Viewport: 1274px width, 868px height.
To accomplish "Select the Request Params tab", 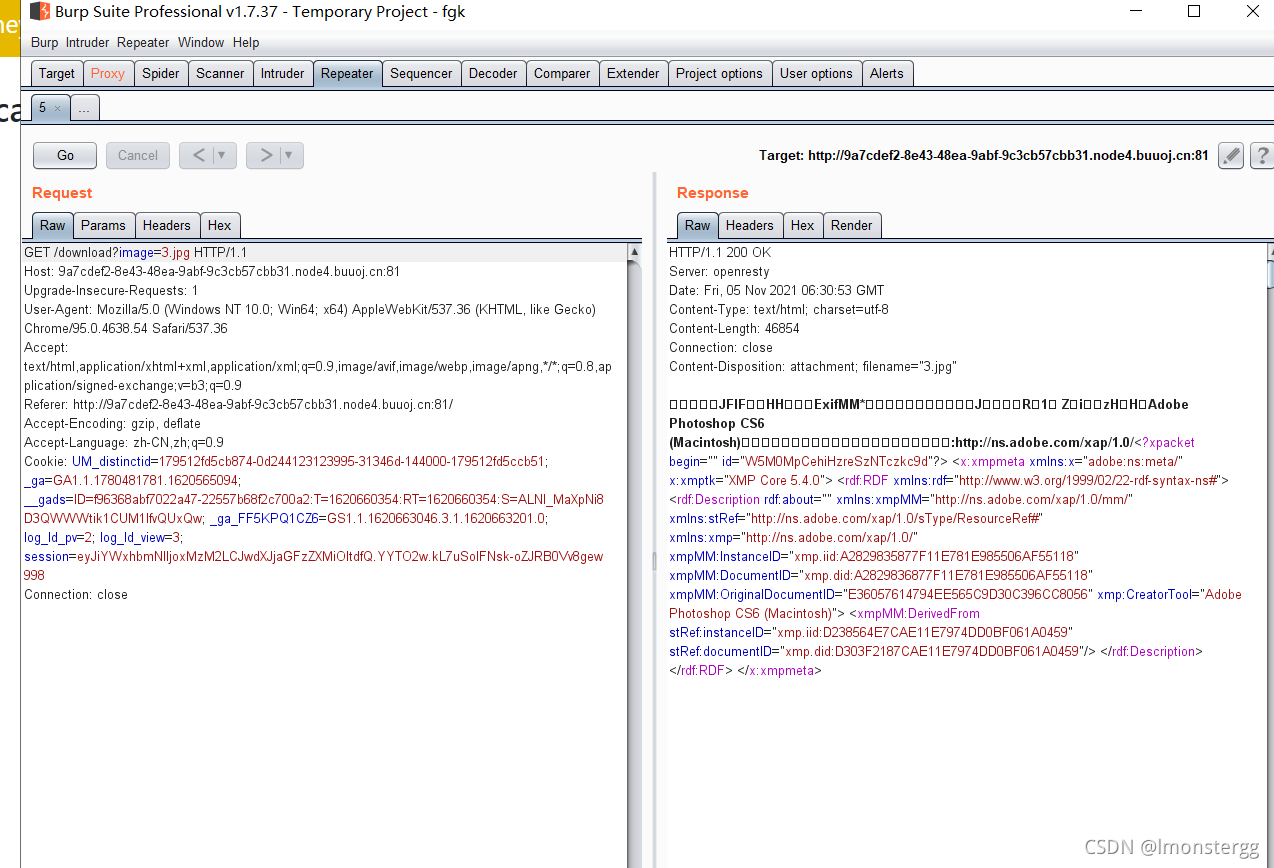I will [x=104, y=225].
